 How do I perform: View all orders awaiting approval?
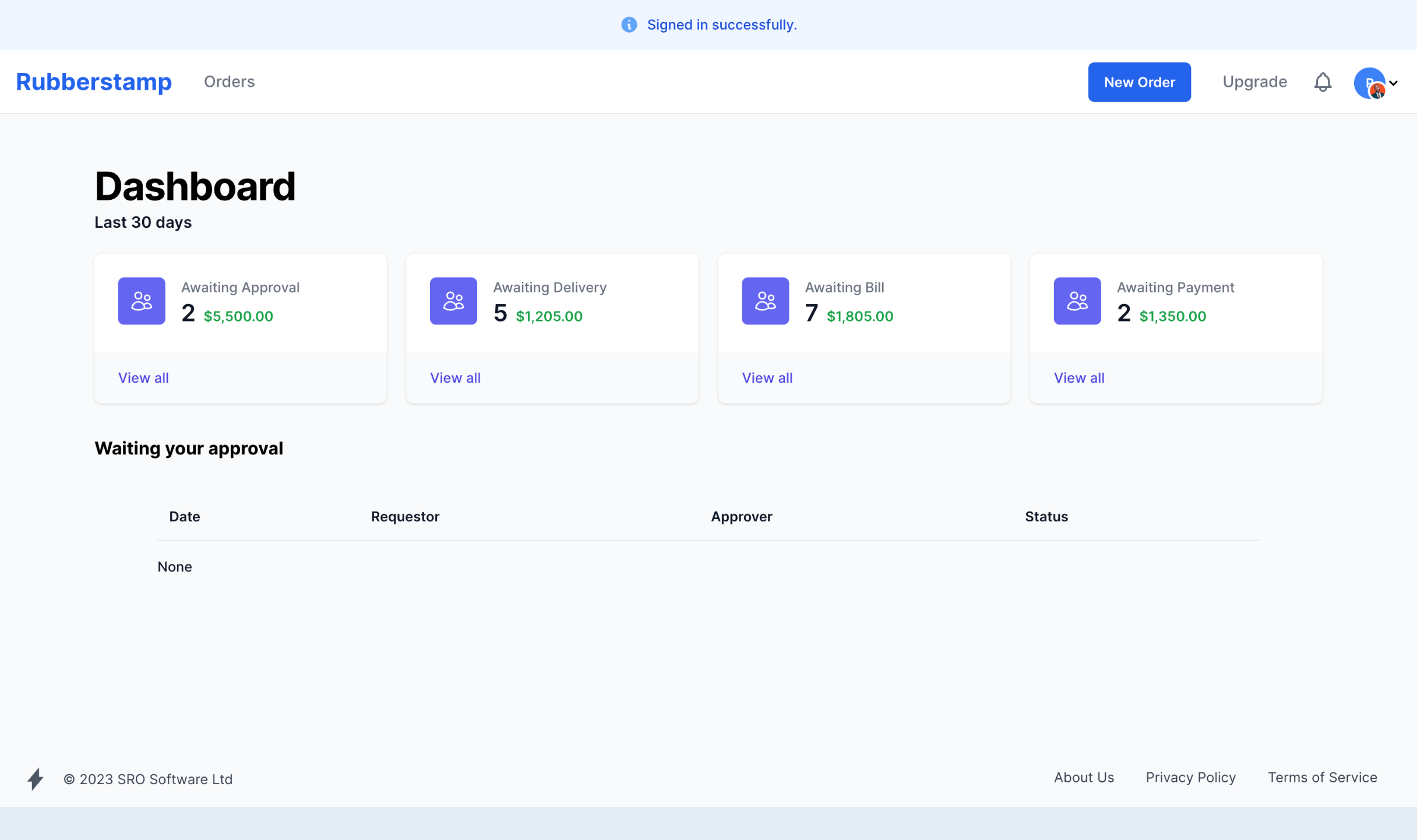[x=143, y=377]
